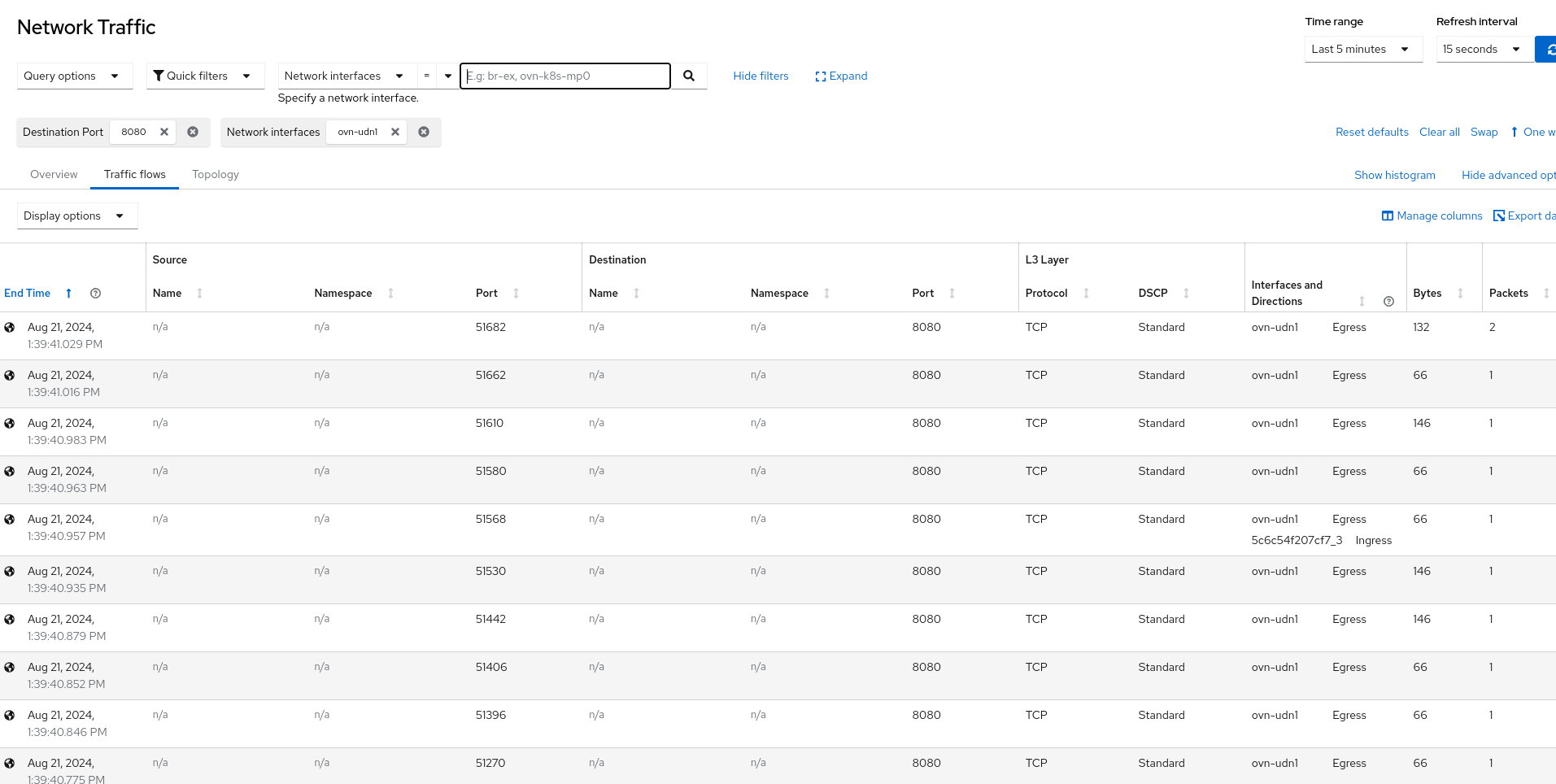Image resolution: width=1556 pixels, height=784 pixels.
Task: Expand the Display options dropdown
Action: pos(76,216)
